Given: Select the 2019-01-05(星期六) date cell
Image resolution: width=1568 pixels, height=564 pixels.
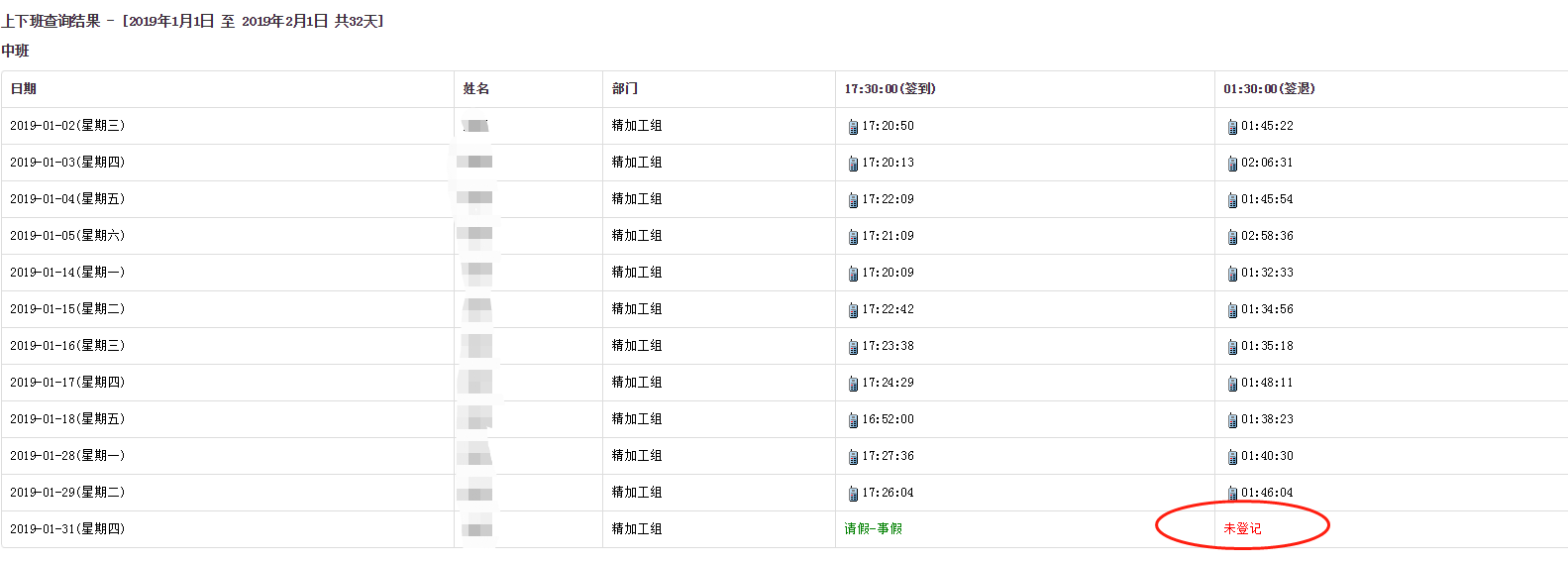Looking at the screenshot, I should pyautogui.click(x=67, y=236).
